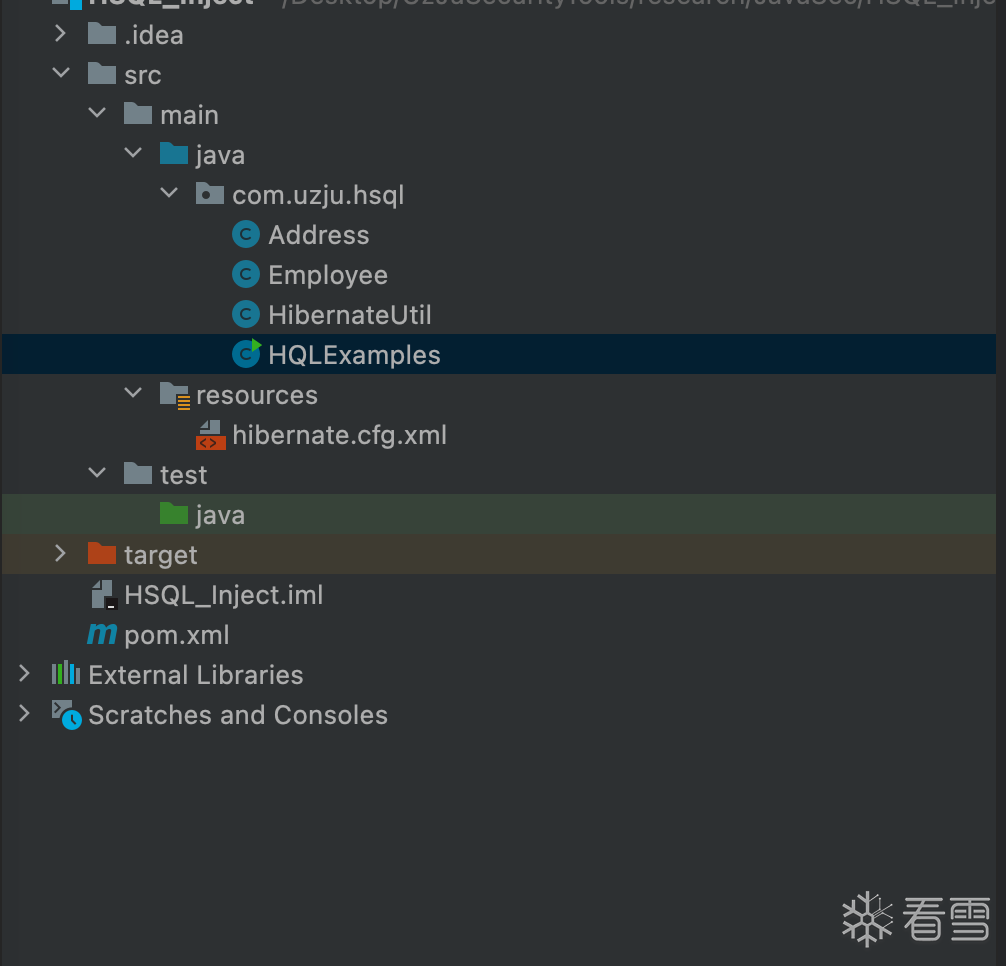Select the HQLExamples class
This screenshot has height=966, width=1006.
(354, 355)
